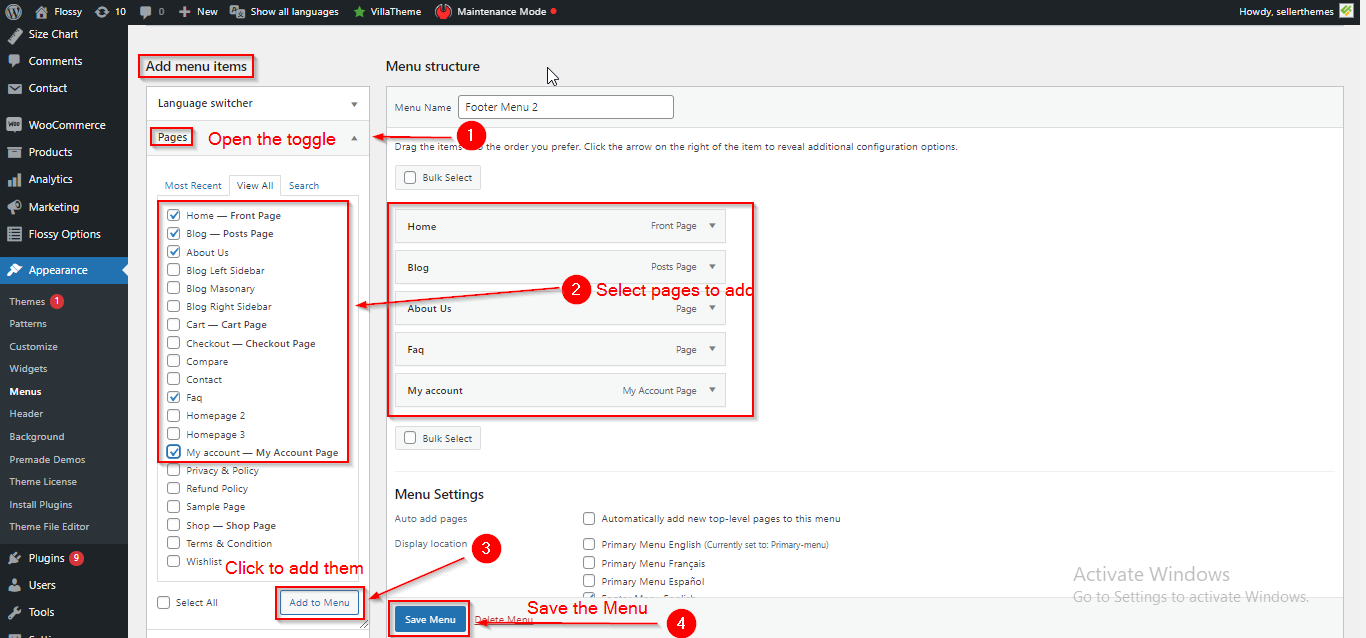
Task: Click Bulk Select above the Home item
Action: 438,178
